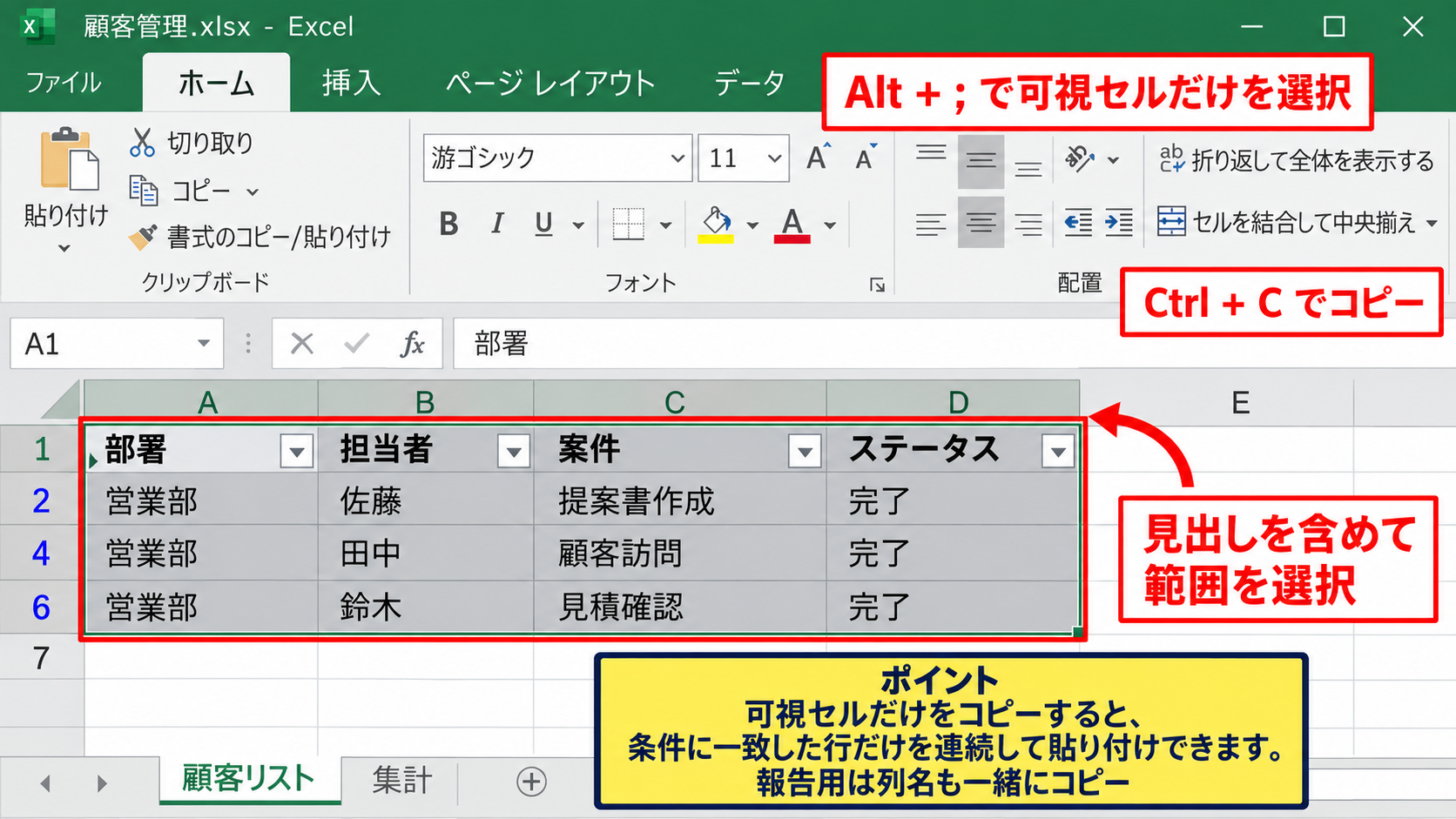Click the Borders grid icon
This screenshot has height=819, width=1456.
[x=628, y=225]
